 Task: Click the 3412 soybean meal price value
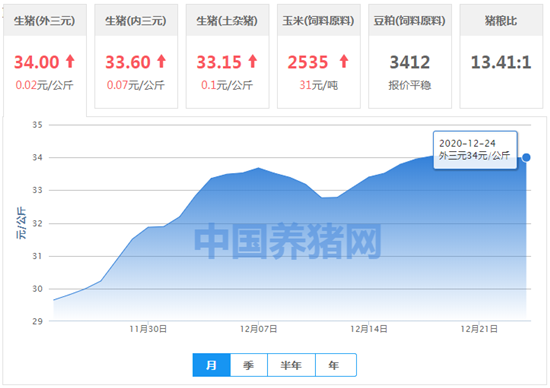[410, 62]
